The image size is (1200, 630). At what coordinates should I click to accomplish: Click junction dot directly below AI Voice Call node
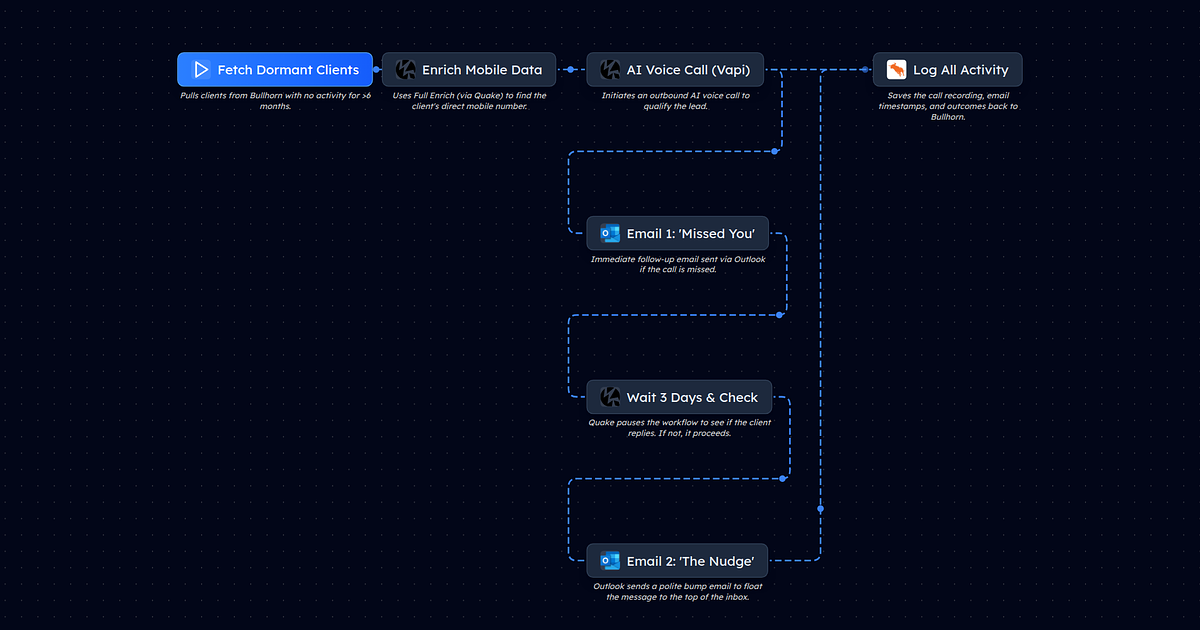(x=775, y=152)
